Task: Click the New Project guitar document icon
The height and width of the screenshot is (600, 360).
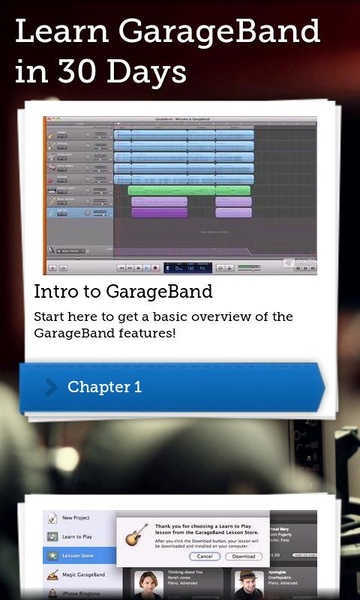Action: click(52, 518)
